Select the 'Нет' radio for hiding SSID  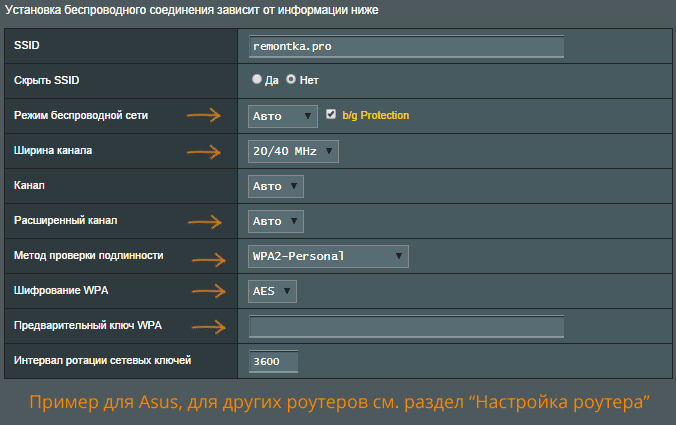coord(291,79)
